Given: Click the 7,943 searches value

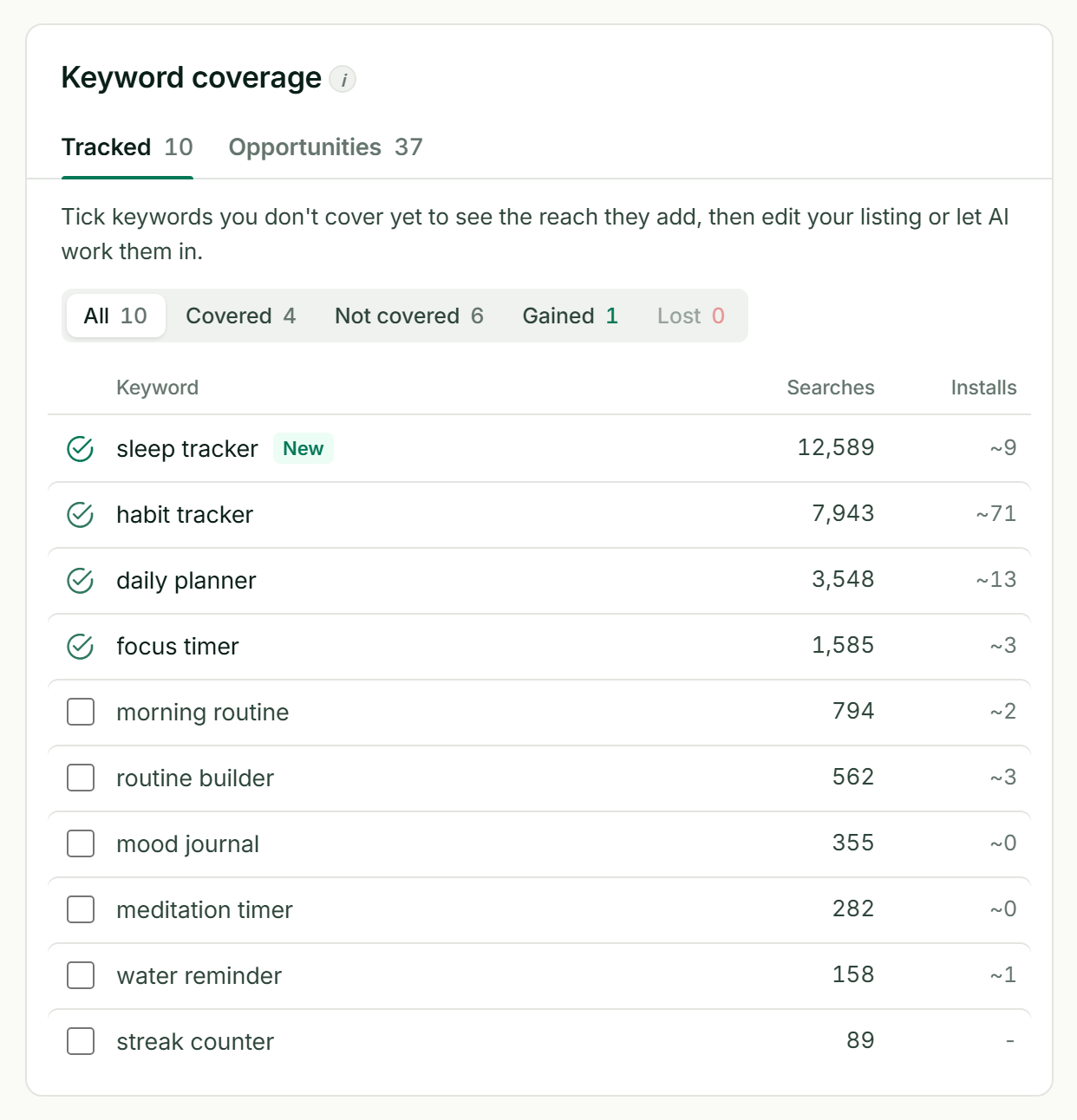Looking at the screenshot, I should pos(843,513).
